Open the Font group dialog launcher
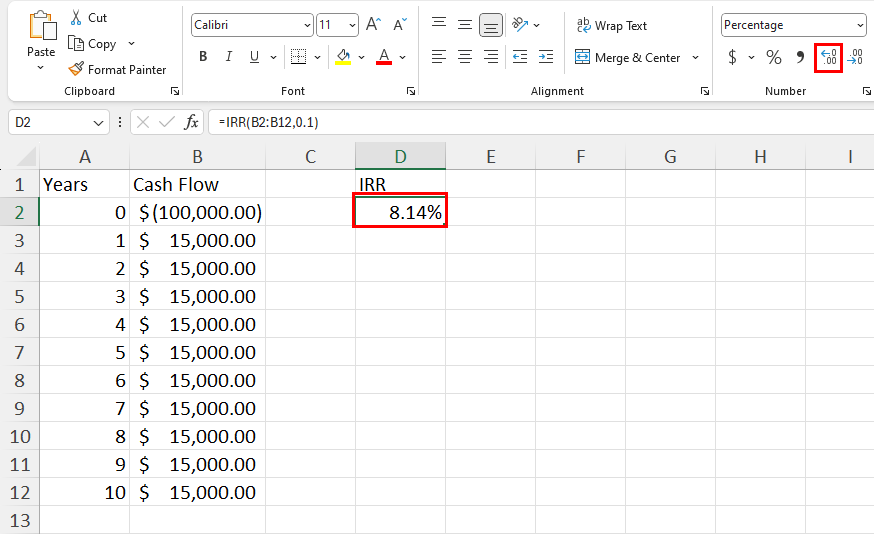The height and width of the screenshot is (534, 874). pyautogui.click(x=411, y=91)
